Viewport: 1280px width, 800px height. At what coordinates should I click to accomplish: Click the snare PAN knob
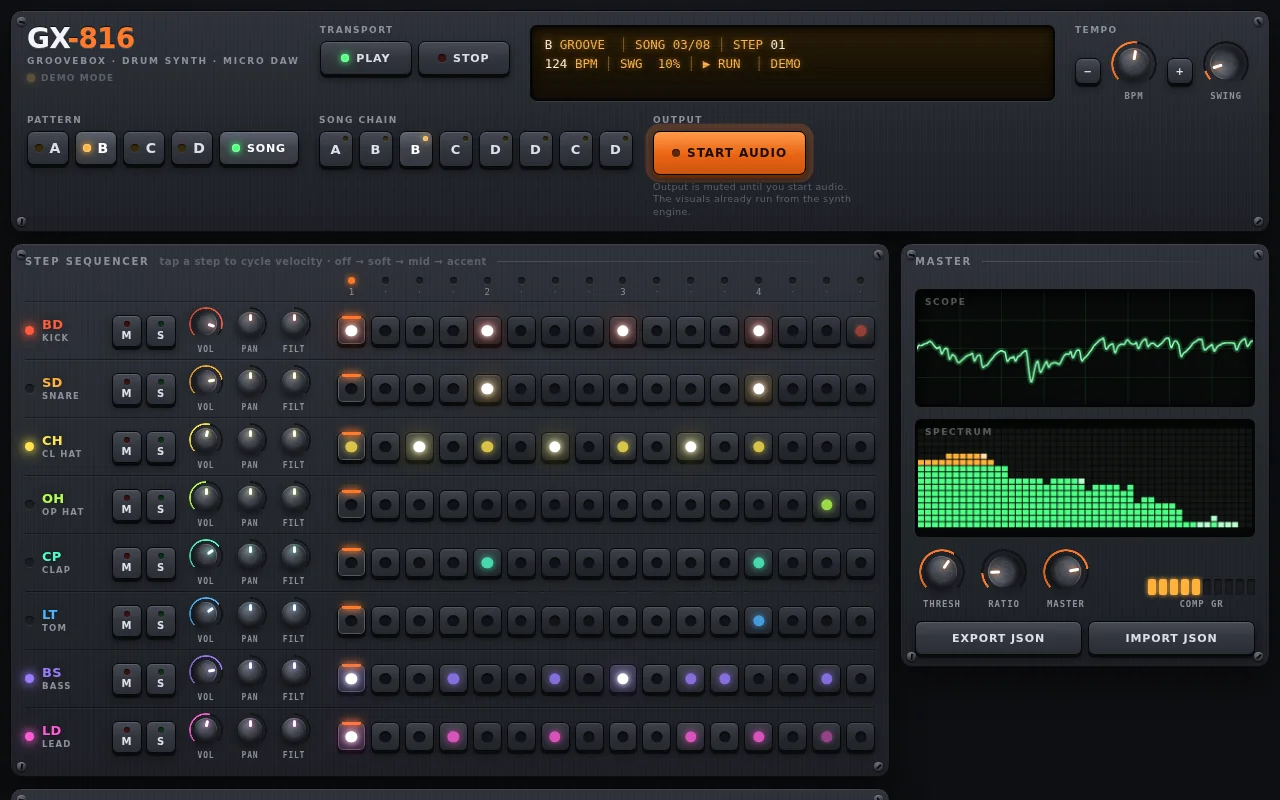(250, 380)
